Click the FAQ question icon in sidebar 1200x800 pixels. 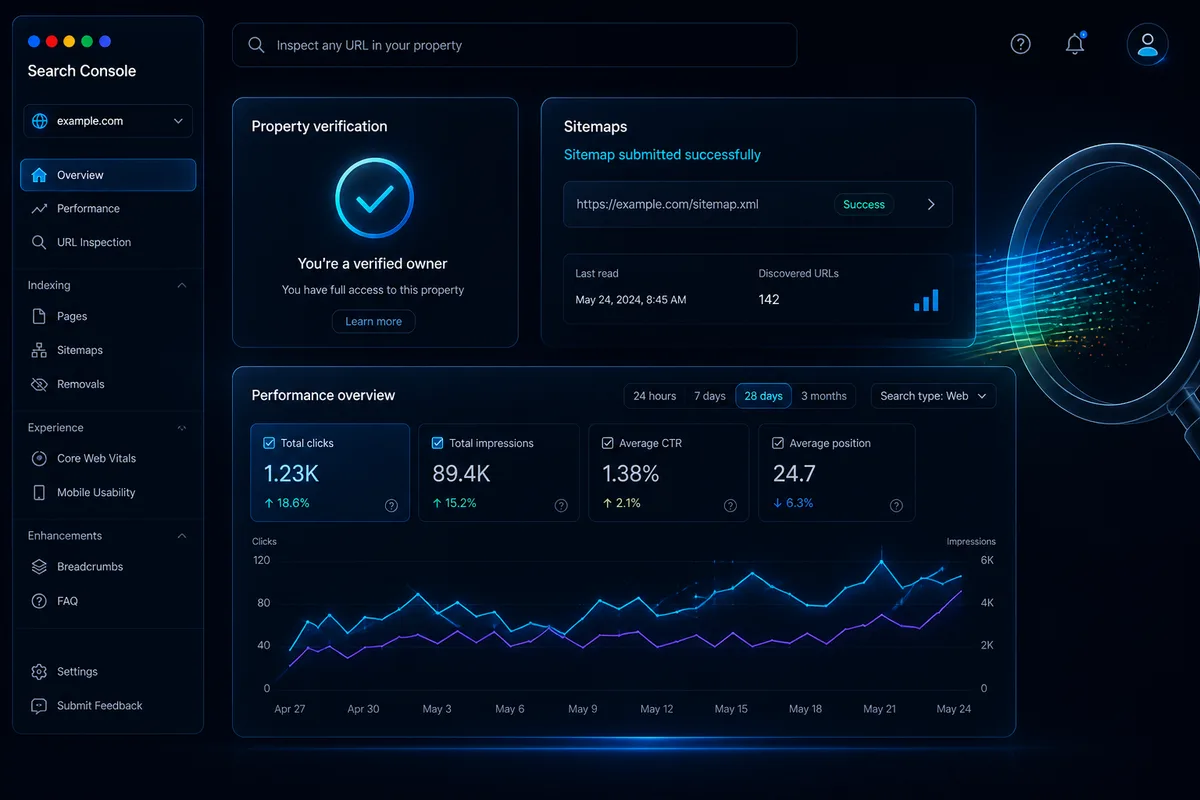(39, 601)
